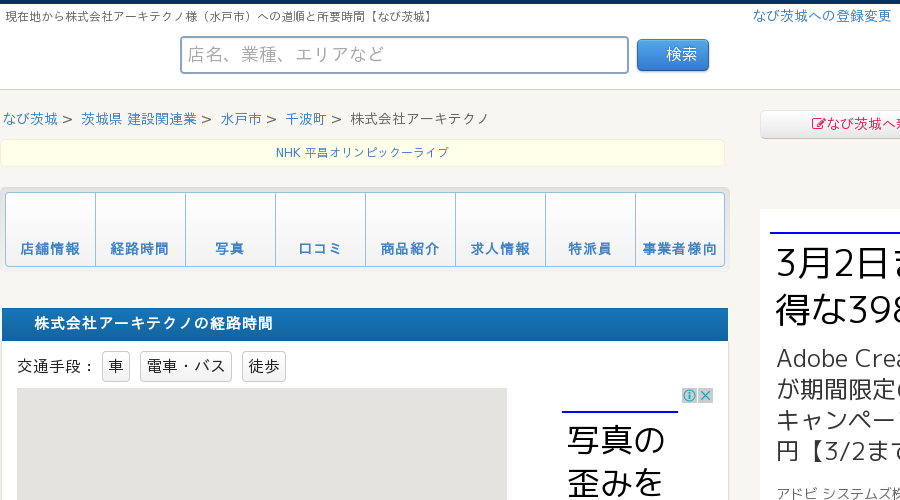
Task: Choose 車 as the transport method
Action: pos(116,366)
